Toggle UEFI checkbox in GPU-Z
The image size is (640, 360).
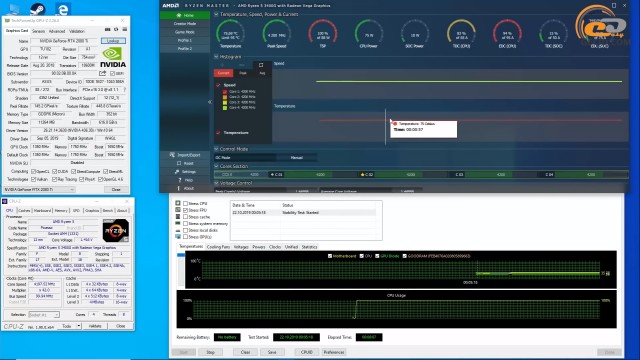(113, 73)
